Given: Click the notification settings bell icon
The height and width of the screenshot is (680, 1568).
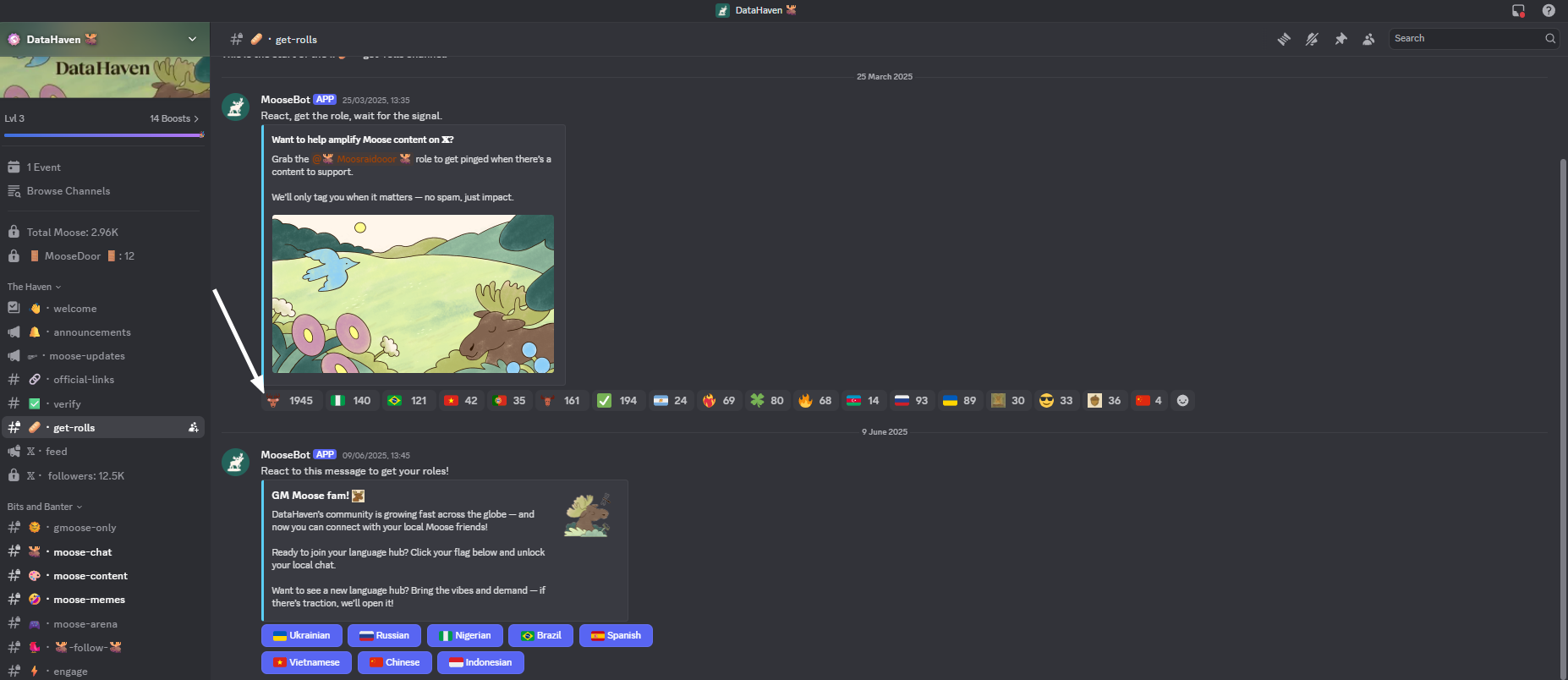Looking at the screenshot, I should click(1312, 39).
